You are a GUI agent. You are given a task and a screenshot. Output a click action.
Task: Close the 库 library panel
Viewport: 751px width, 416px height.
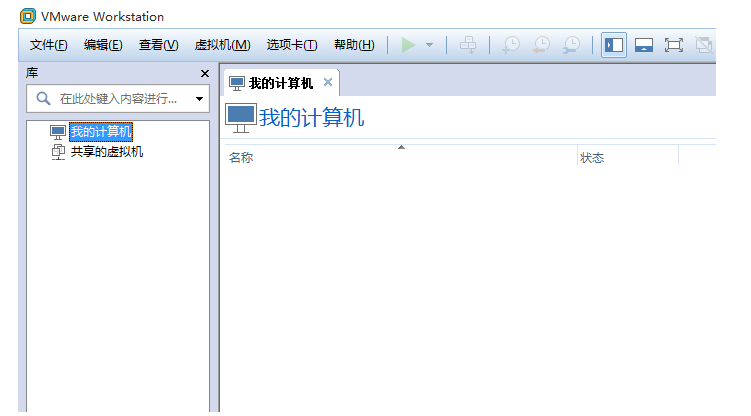click(205, 73)
